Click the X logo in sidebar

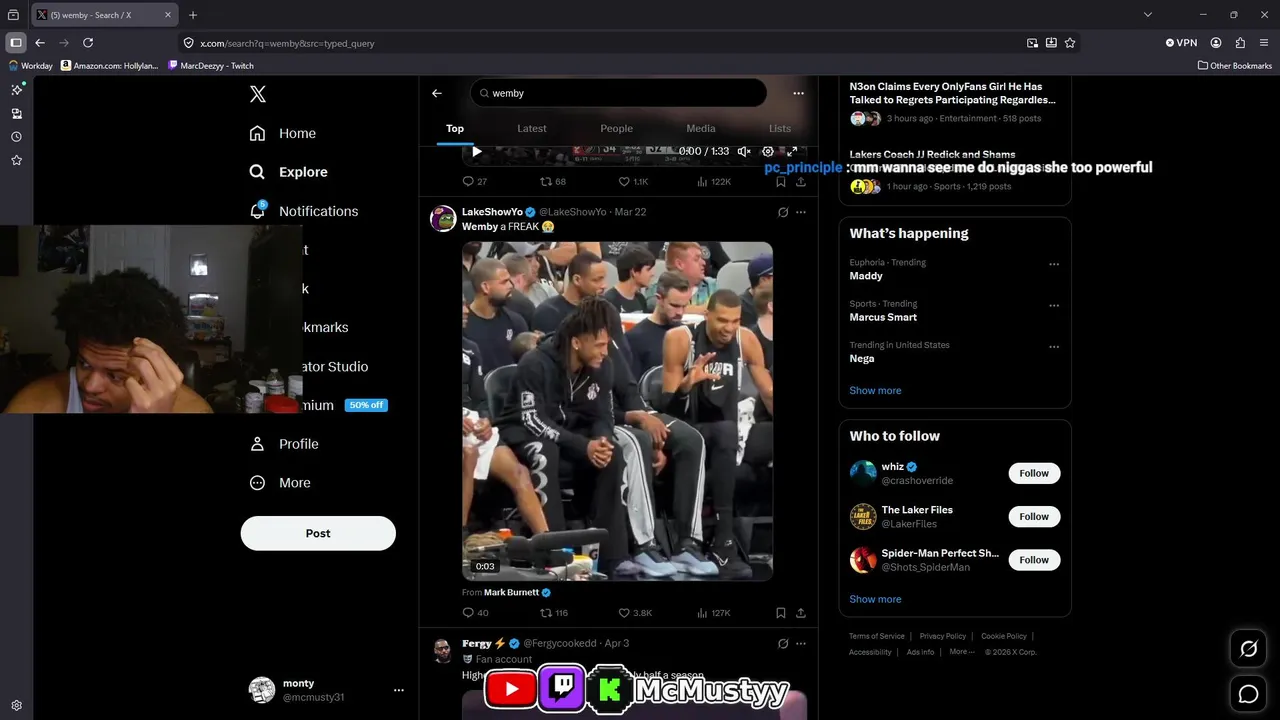tap(258, 94)
